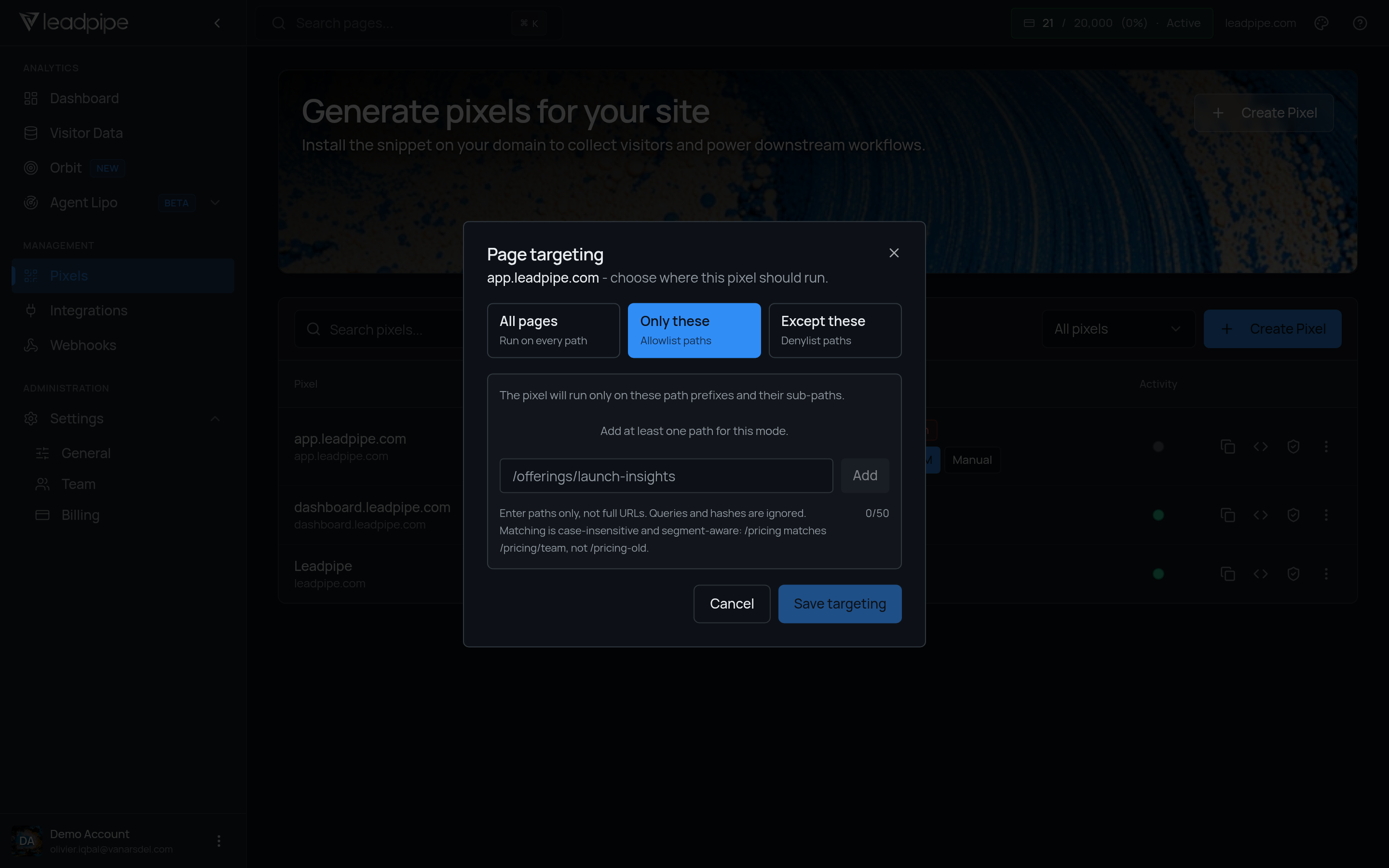The height and width of the screenshot is (868, 1389).
Task: View code snippet for dashboard.leadpipe.com
Action: [1260, 515]
